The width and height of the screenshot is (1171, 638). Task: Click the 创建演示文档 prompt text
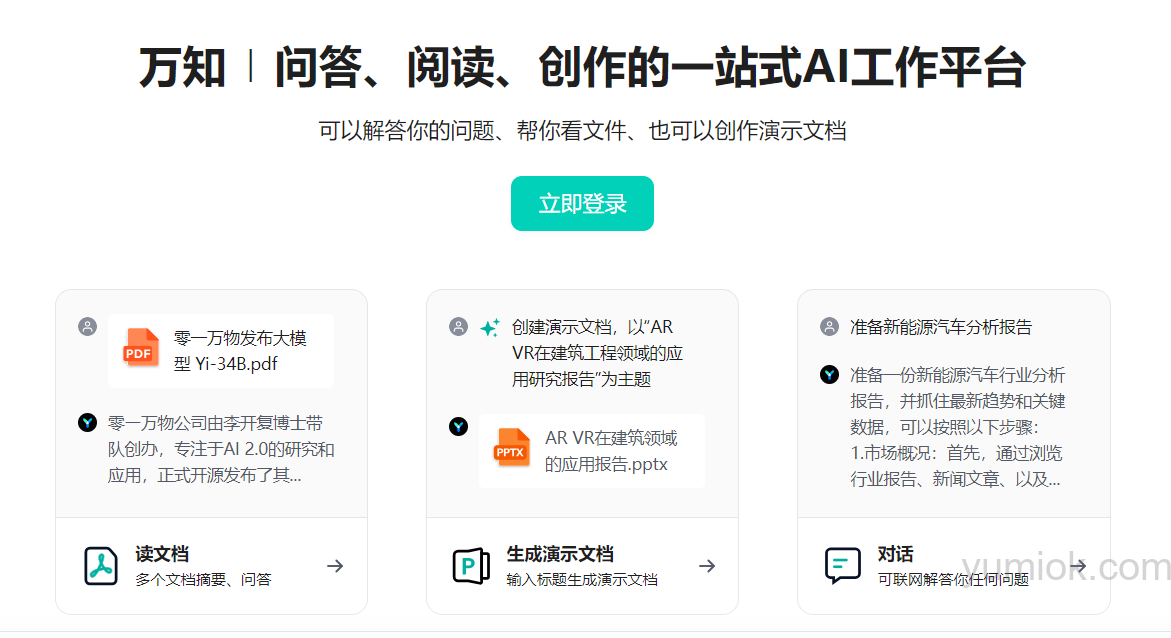tap(597, 353)
